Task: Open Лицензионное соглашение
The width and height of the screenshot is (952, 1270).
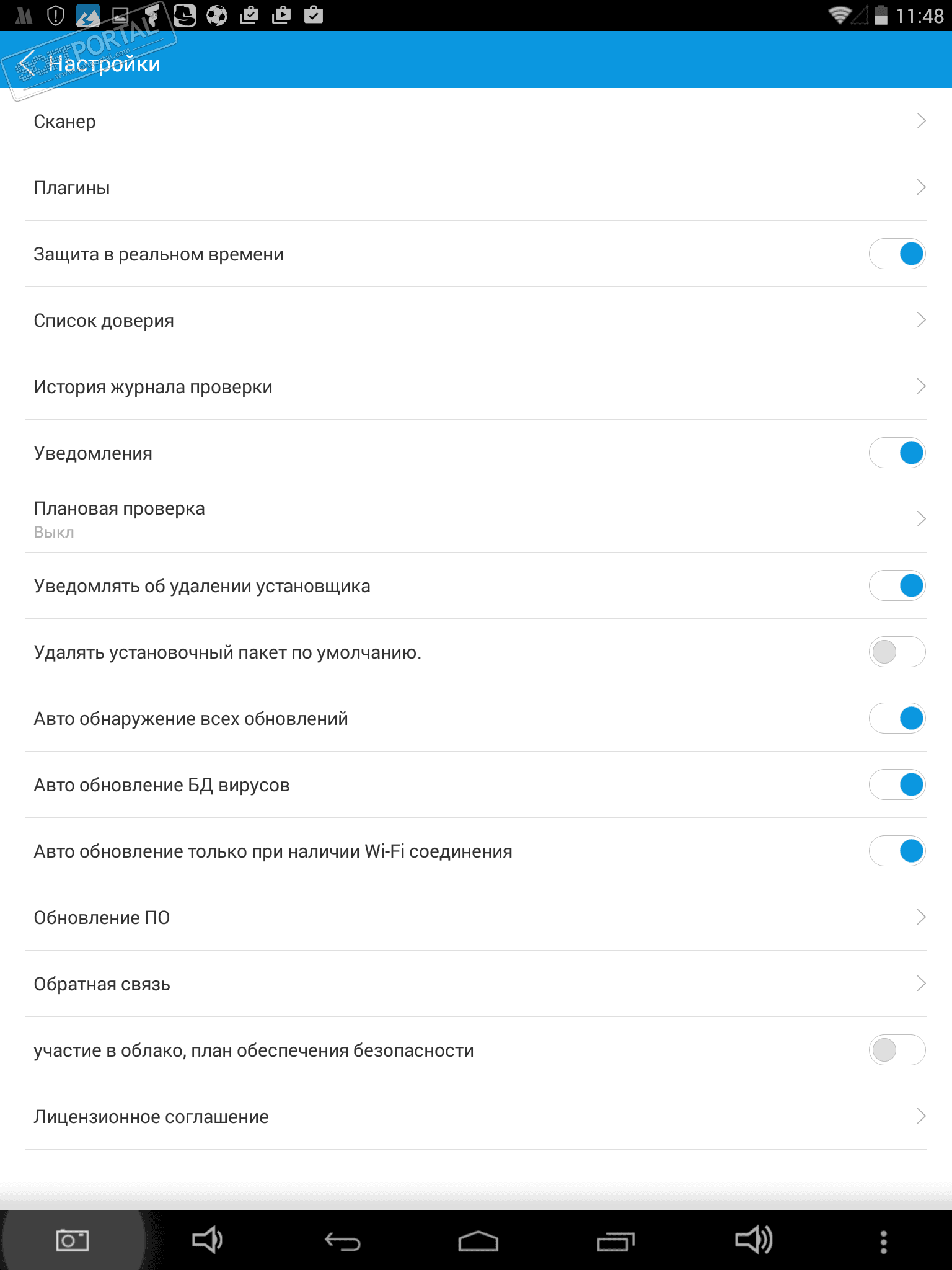Action: click(151, 1117)
